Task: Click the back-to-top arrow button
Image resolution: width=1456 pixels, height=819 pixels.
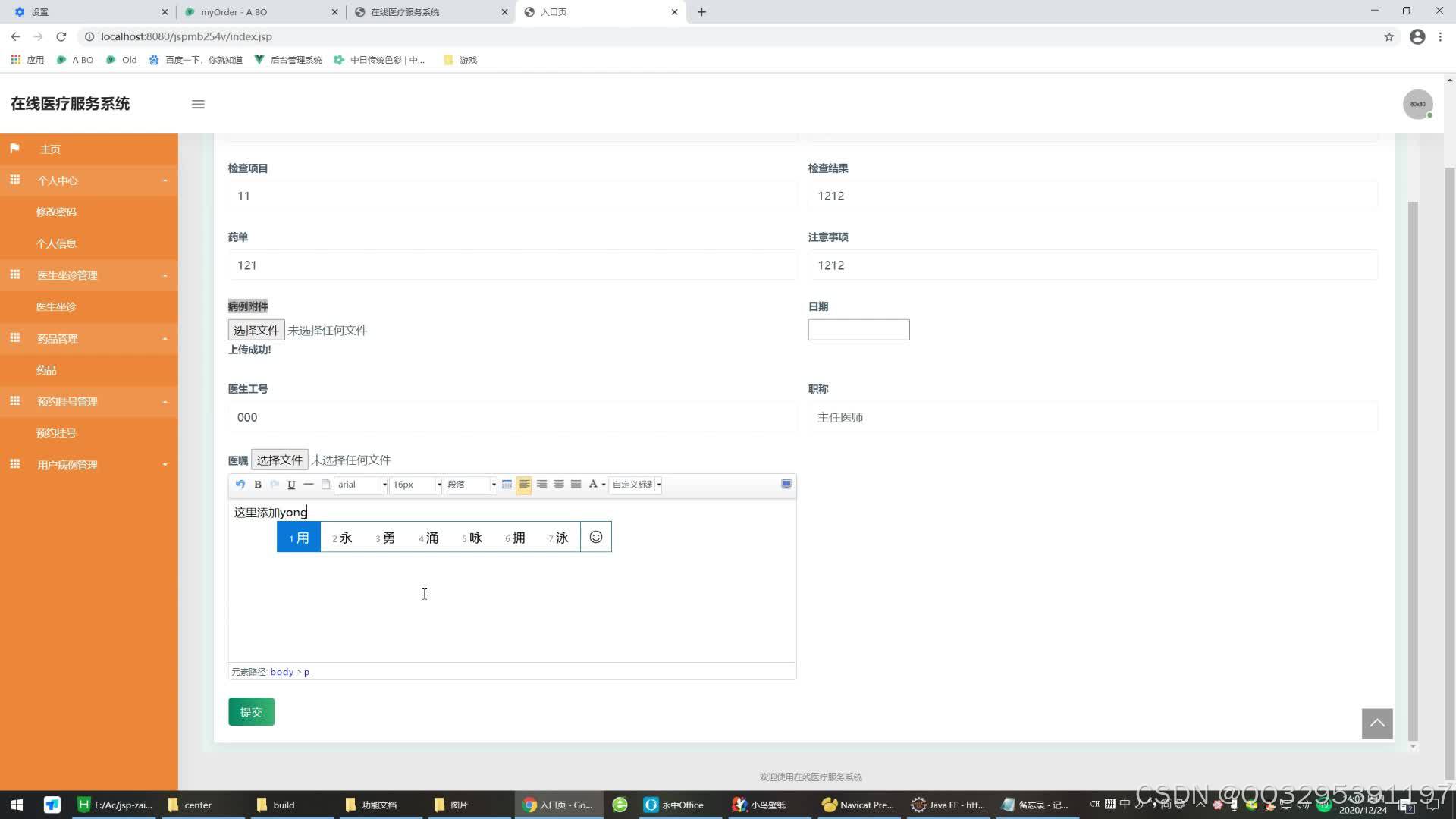Action: tap(1377, 723)
